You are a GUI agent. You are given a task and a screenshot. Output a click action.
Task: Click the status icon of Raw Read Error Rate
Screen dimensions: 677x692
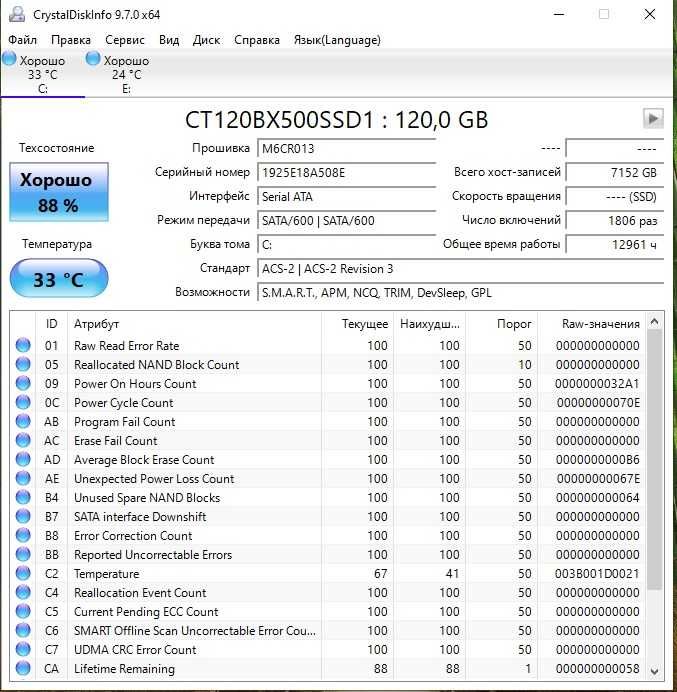click(23, 345)
